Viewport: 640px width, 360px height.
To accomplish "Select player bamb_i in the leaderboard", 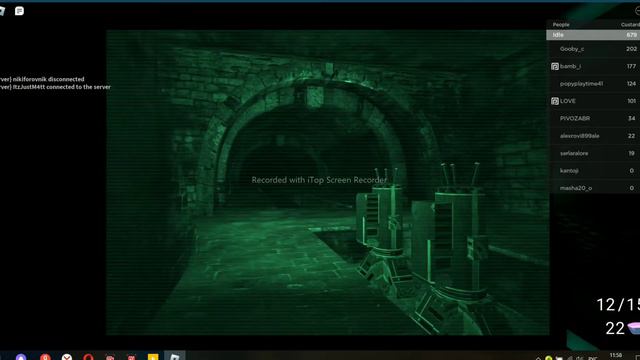I will pyautogui.click(x=593, y=66).
